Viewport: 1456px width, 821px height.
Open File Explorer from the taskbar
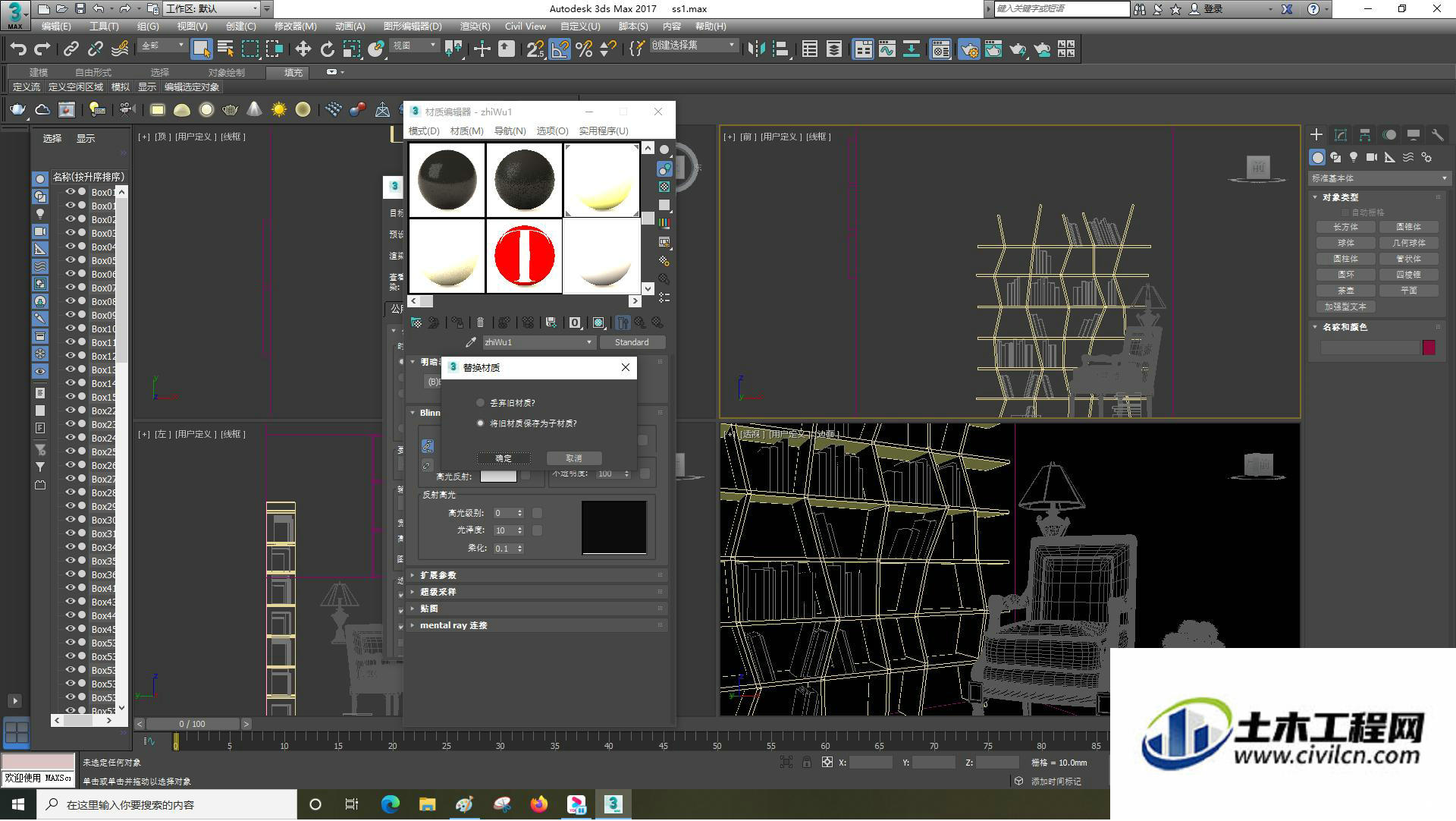[x=427, y=804]
